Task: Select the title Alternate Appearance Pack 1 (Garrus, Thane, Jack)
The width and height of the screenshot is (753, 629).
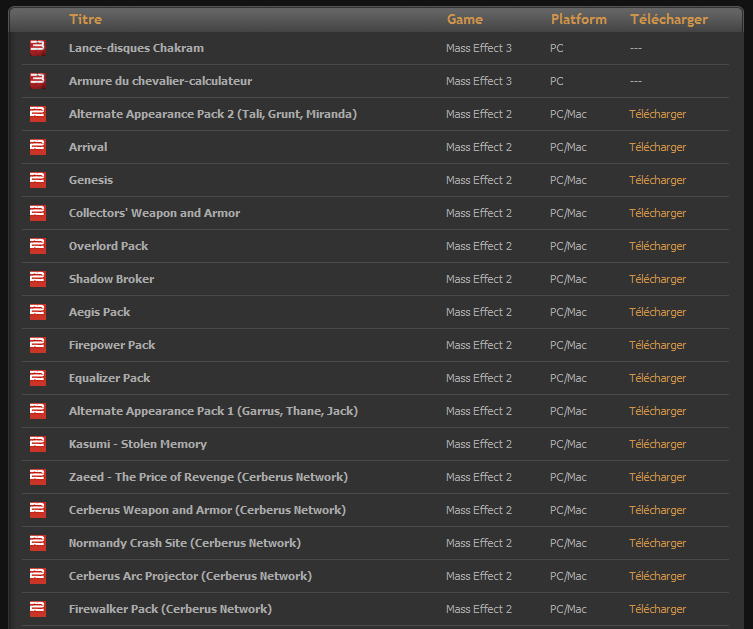Action: (213, 411)
